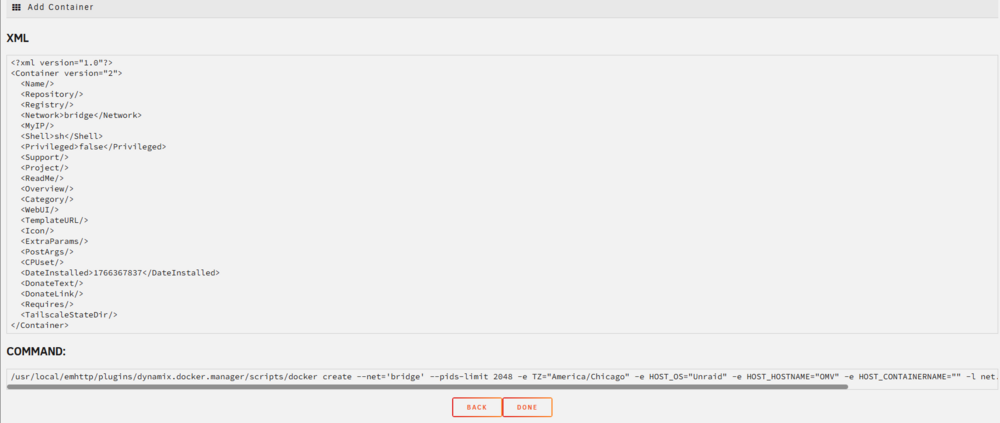Click --pids-limit 2048 in the command
This screenshot has width=1000, height=423.
click(x=469, y=376)
